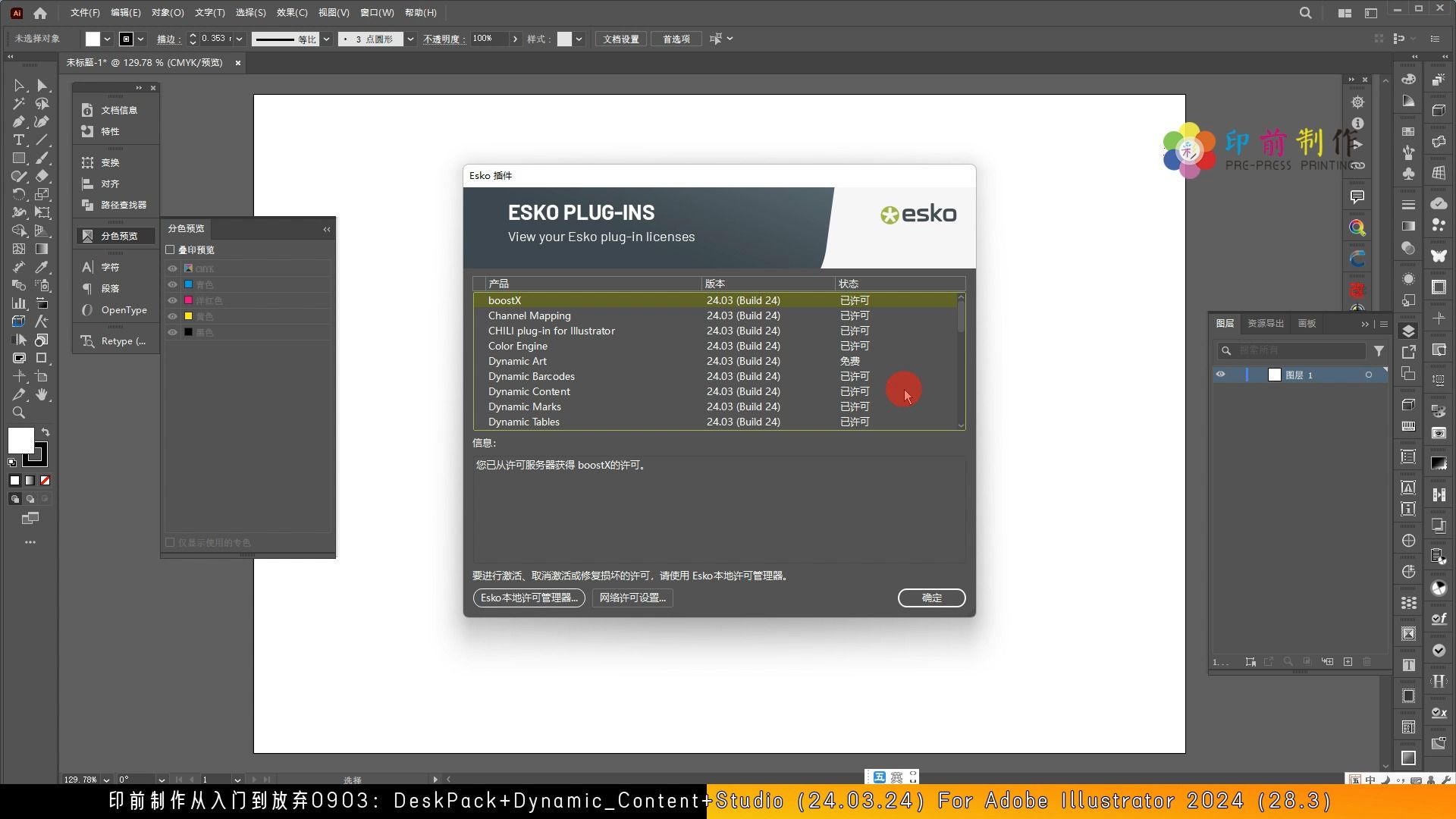Open the Pathfinder panel entry
Screen dimensions: 1456x819
tap(115, 206)
